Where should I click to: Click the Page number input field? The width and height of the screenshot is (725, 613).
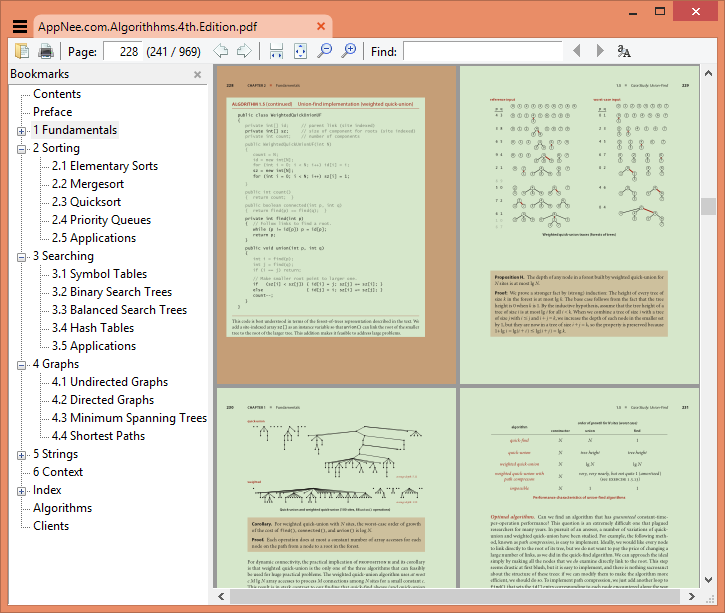point(123,51)
